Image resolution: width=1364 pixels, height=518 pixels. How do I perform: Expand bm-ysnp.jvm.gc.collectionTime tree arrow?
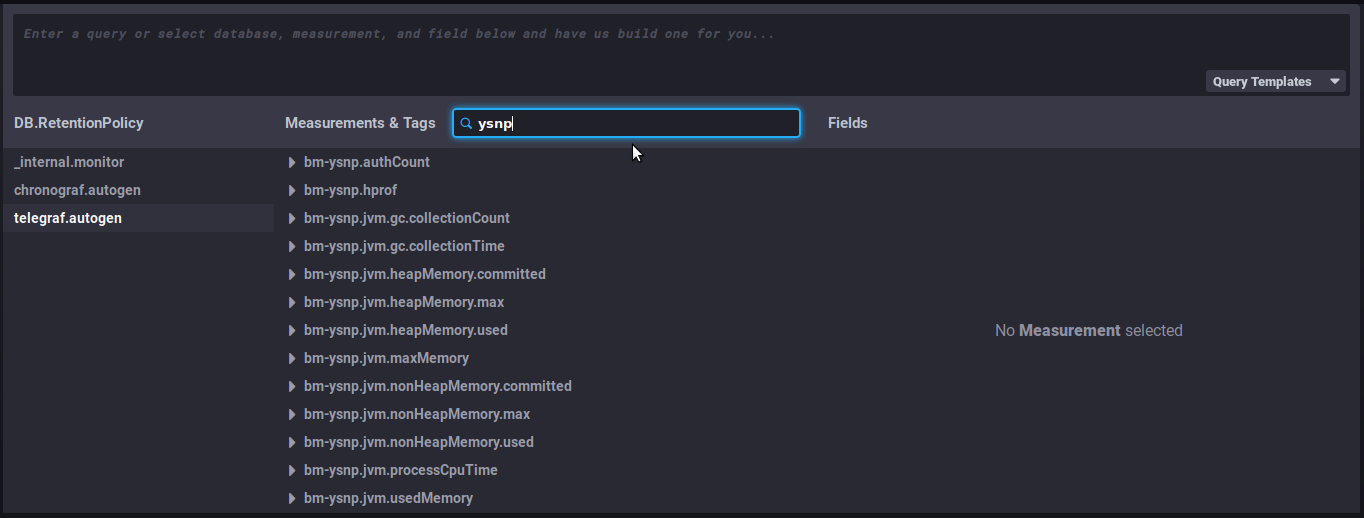click(292, 246)
